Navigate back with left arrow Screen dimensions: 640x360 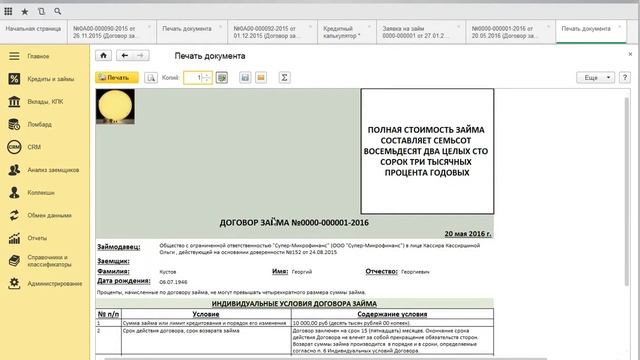coord(125,56)
